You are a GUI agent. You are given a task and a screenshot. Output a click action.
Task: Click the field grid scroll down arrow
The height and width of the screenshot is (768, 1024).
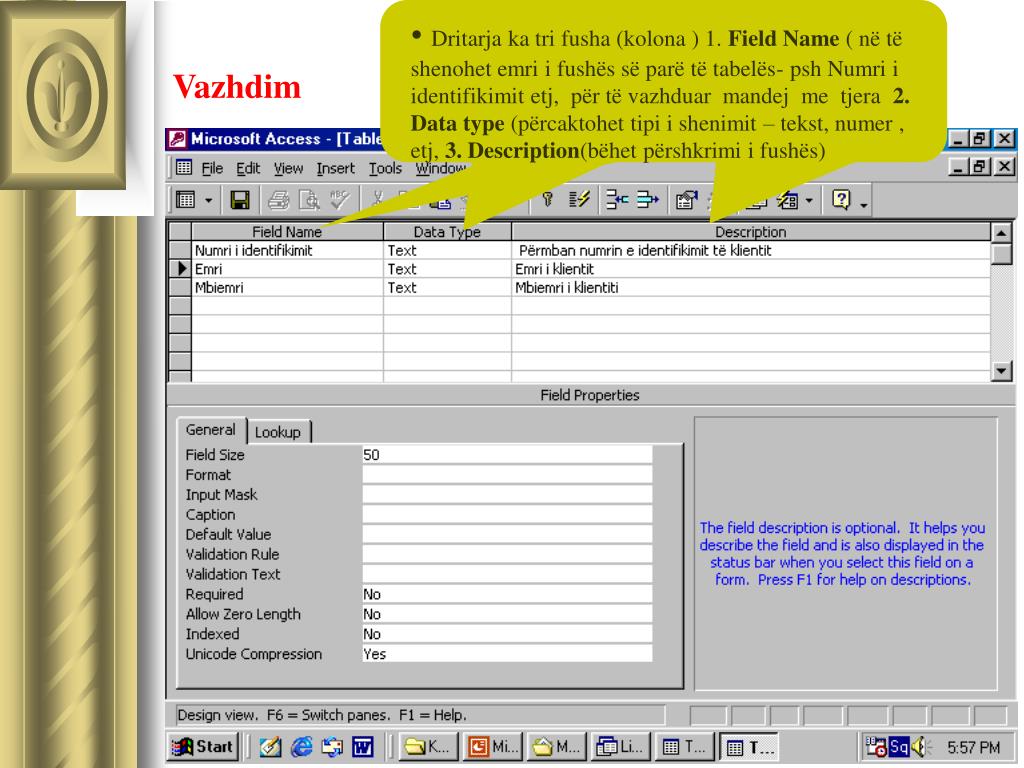click(x=1001, y=371)
